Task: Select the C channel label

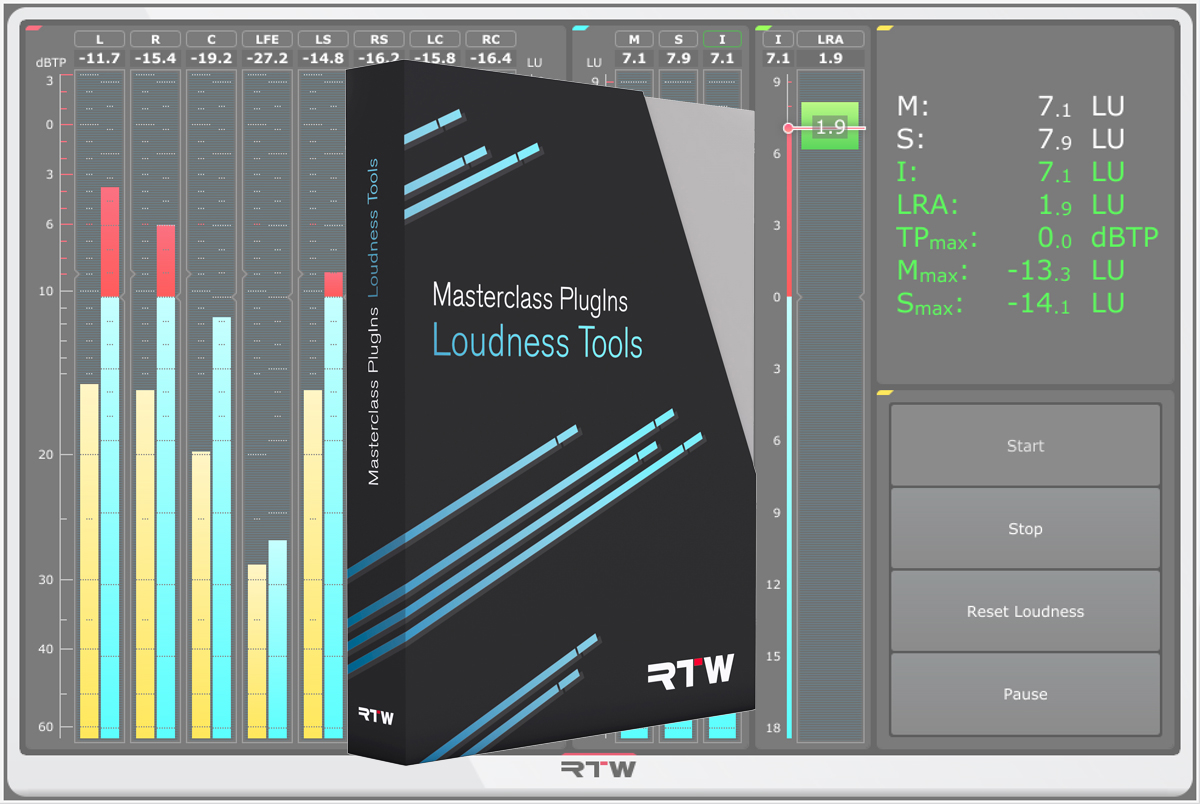Action: (x=211, y=39)
